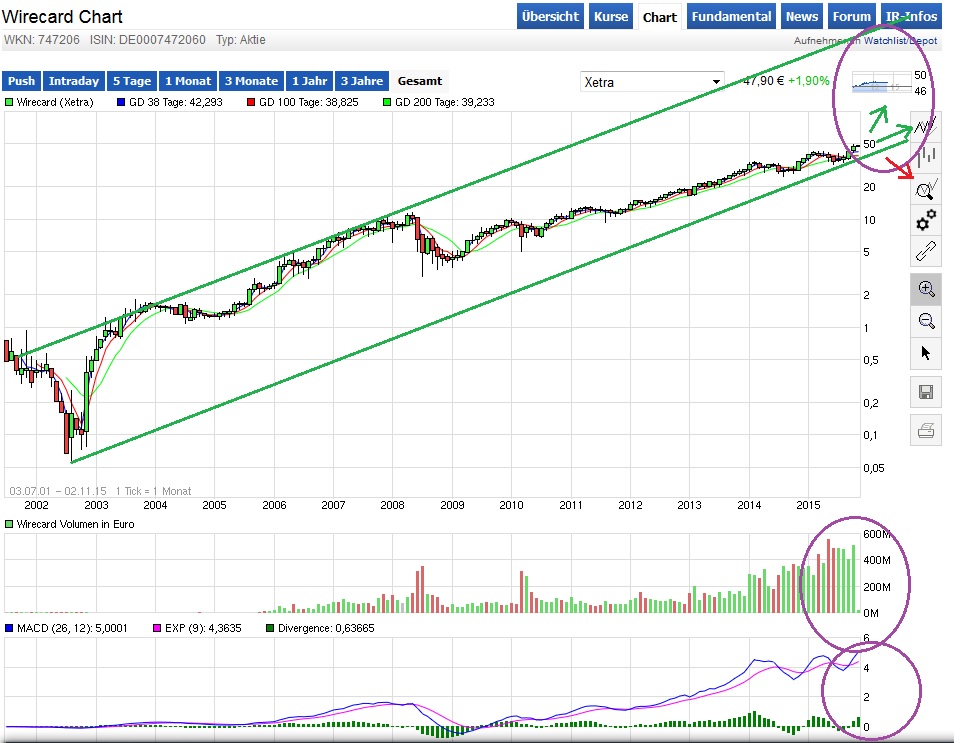960x743 pixels.
Task: Click the GD 100 Tage red swatch
Action: coord(250,102)
